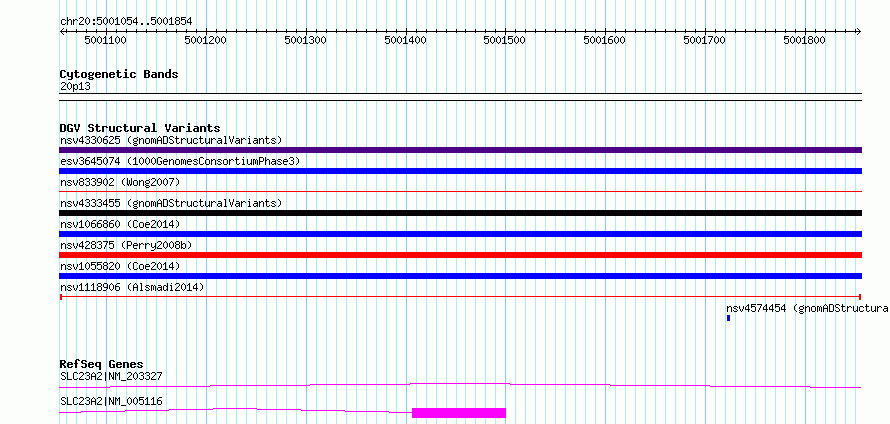
Task: Click the Cytogenetic Bands track title
Action: 119,74
